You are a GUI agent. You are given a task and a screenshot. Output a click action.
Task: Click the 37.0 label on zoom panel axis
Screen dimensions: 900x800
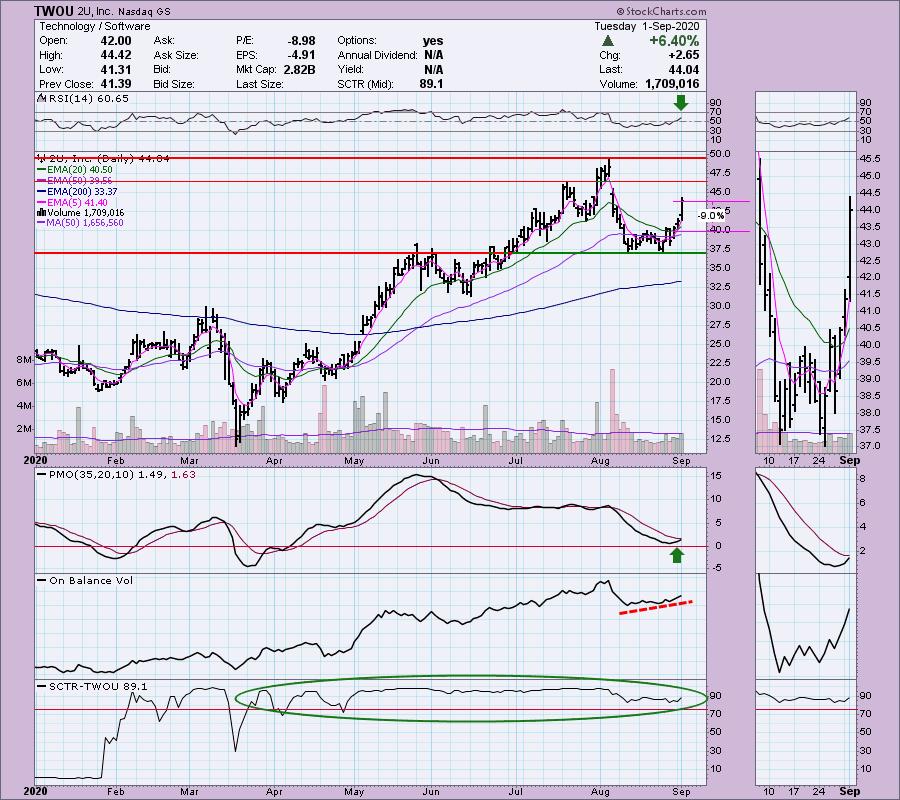(870, 446)
